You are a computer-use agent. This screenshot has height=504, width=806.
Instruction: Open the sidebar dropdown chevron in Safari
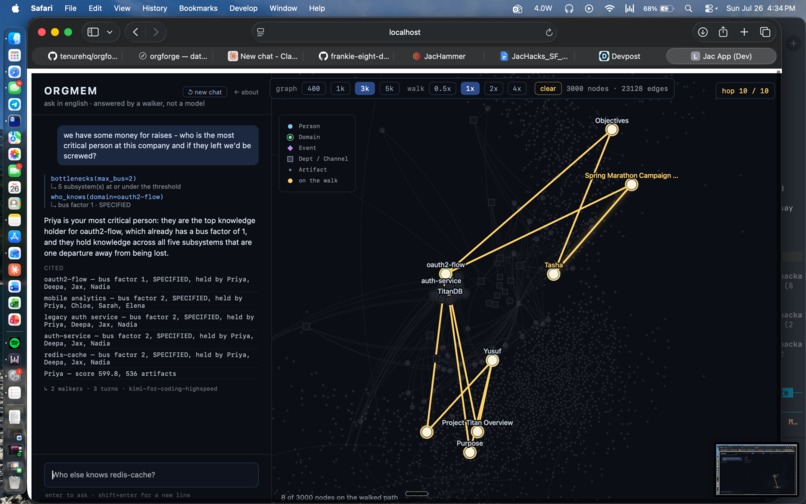coord(109,32)
